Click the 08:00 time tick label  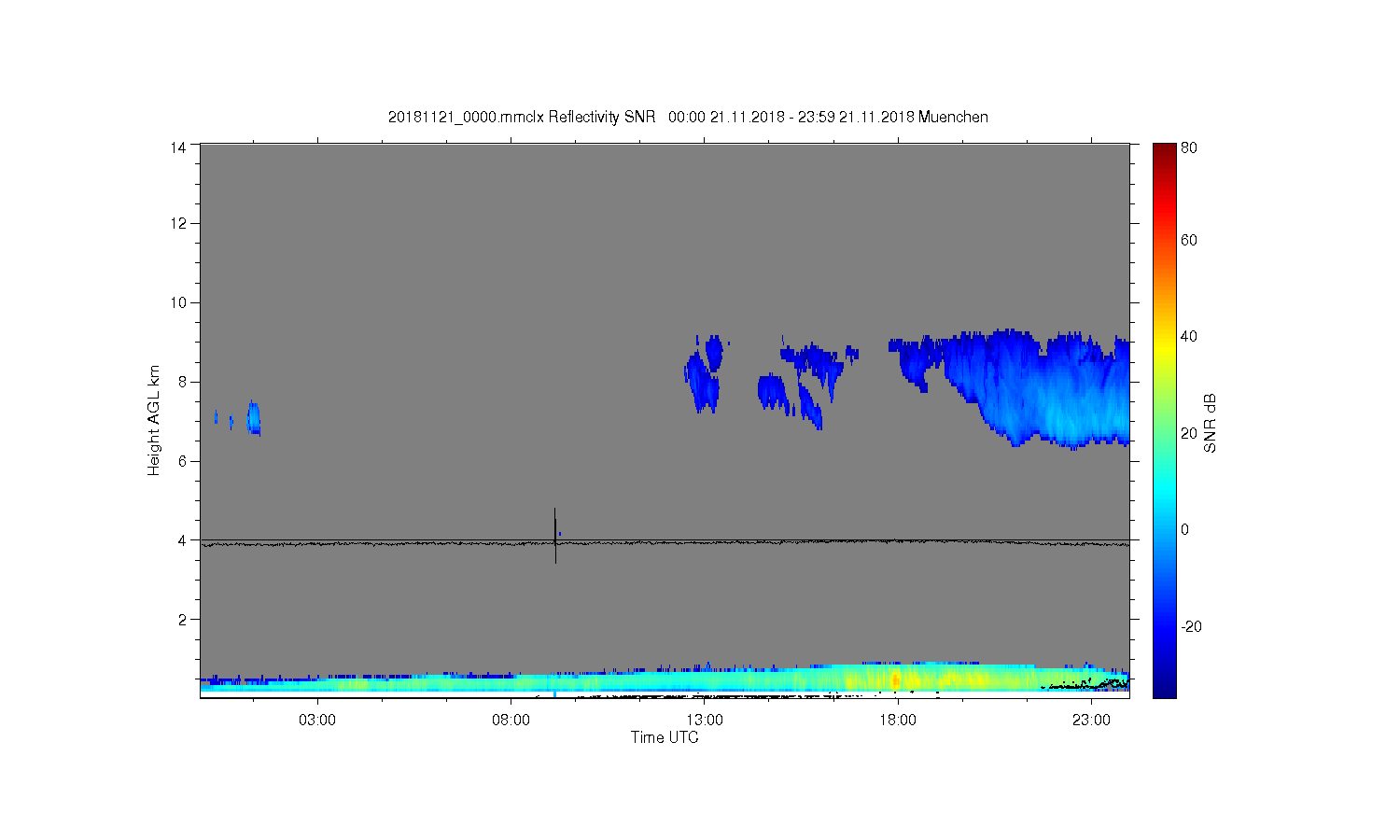pyautogui.click(x=511, y=721)
